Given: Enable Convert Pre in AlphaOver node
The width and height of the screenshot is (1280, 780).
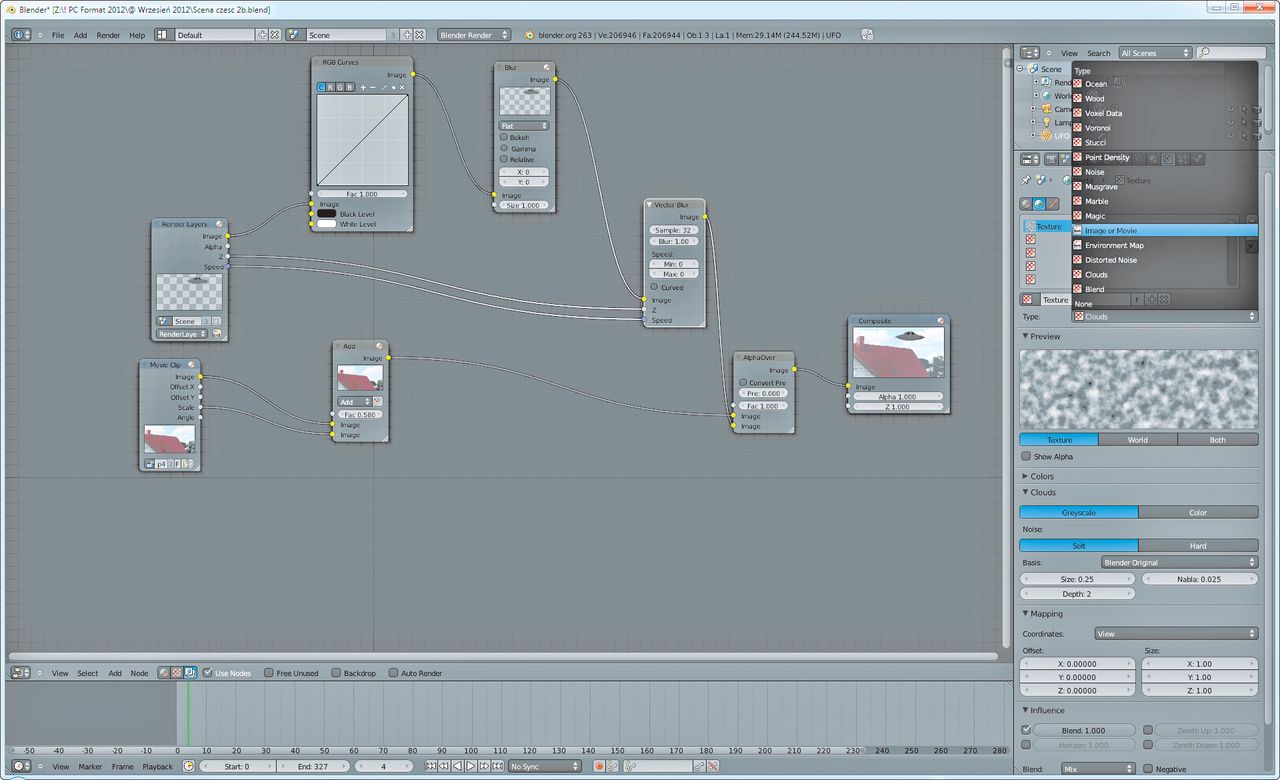Looking at the screenshot, I should 743,382.
